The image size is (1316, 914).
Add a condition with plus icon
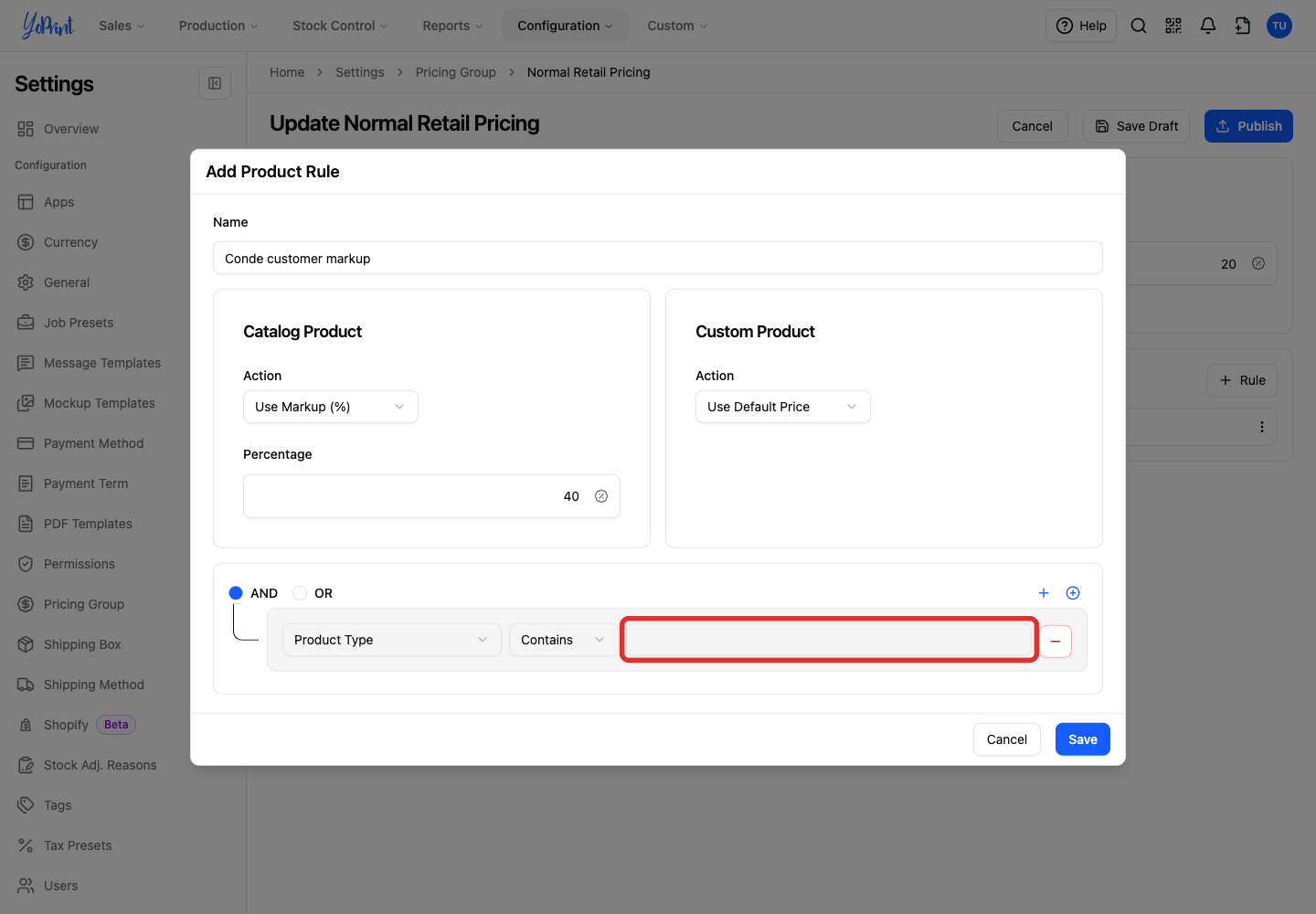1044,593
